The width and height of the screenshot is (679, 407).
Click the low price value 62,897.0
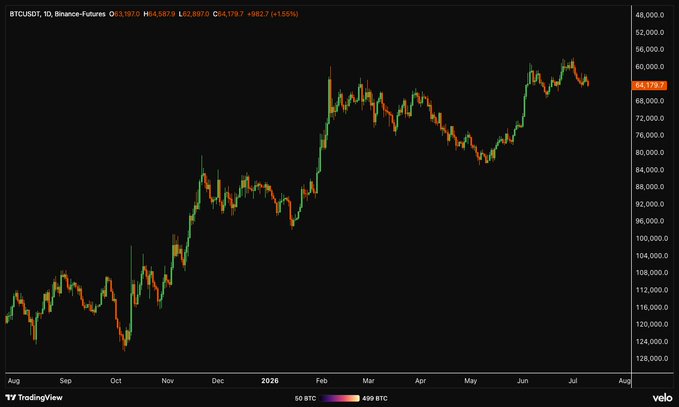click(196, 14)
